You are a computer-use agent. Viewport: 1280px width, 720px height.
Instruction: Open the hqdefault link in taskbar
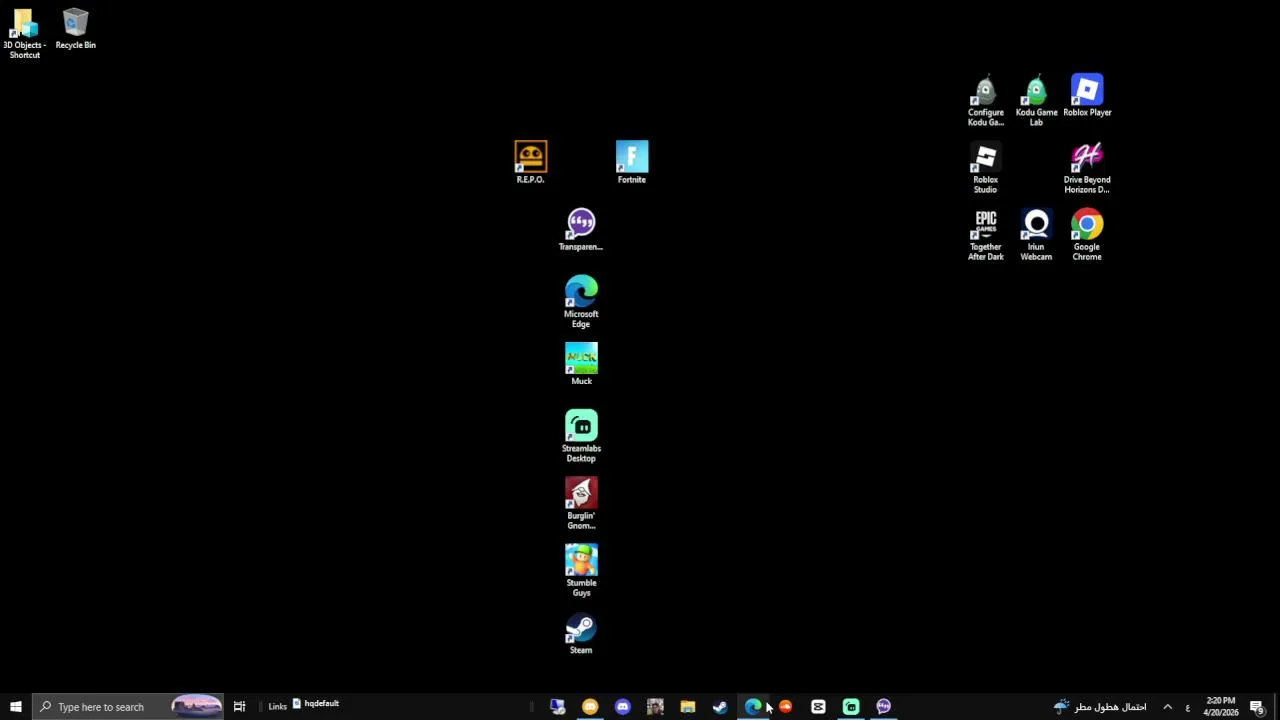point(316,704)
